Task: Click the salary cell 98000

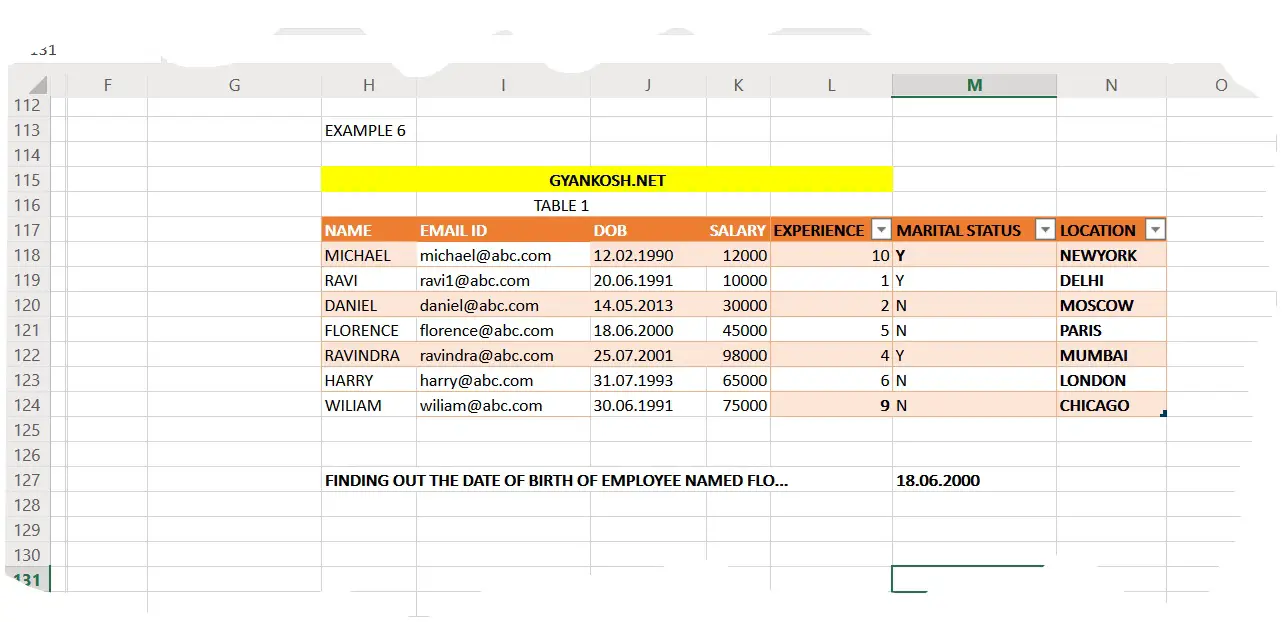Action: [x=738, y=355]
